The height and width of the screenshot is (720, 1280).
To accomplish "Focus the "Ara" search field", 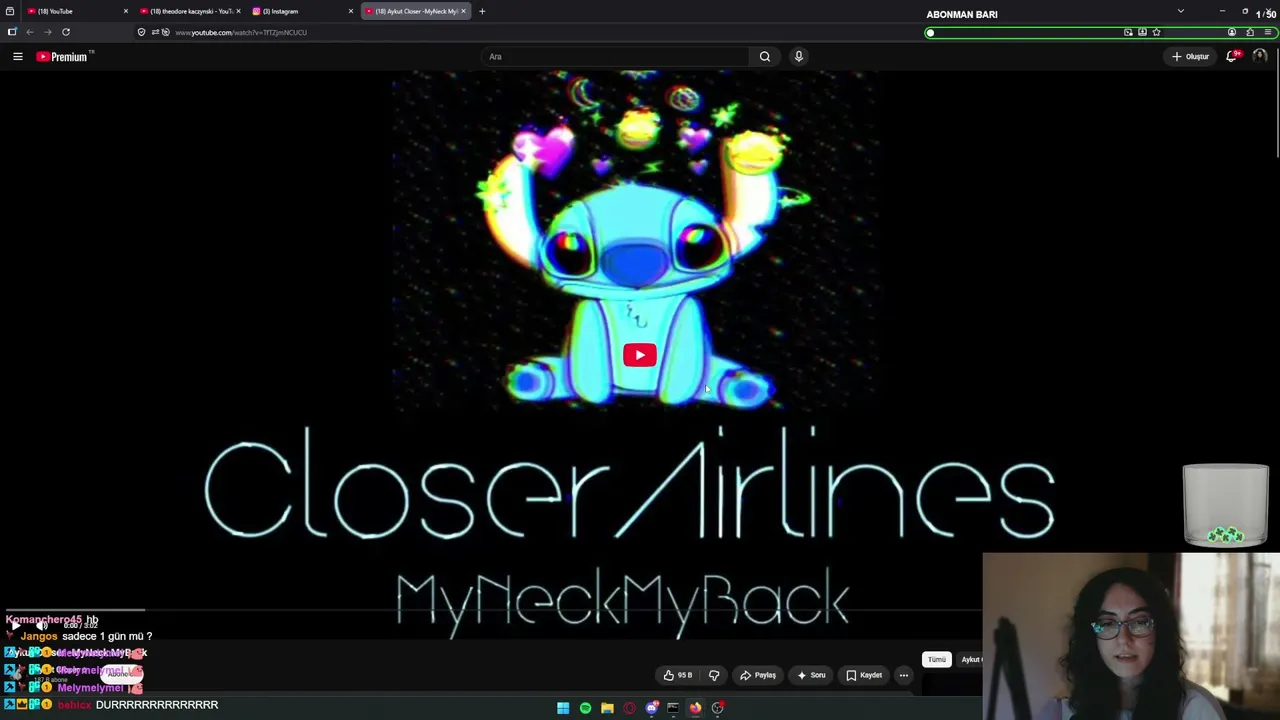I will [616, 57].
